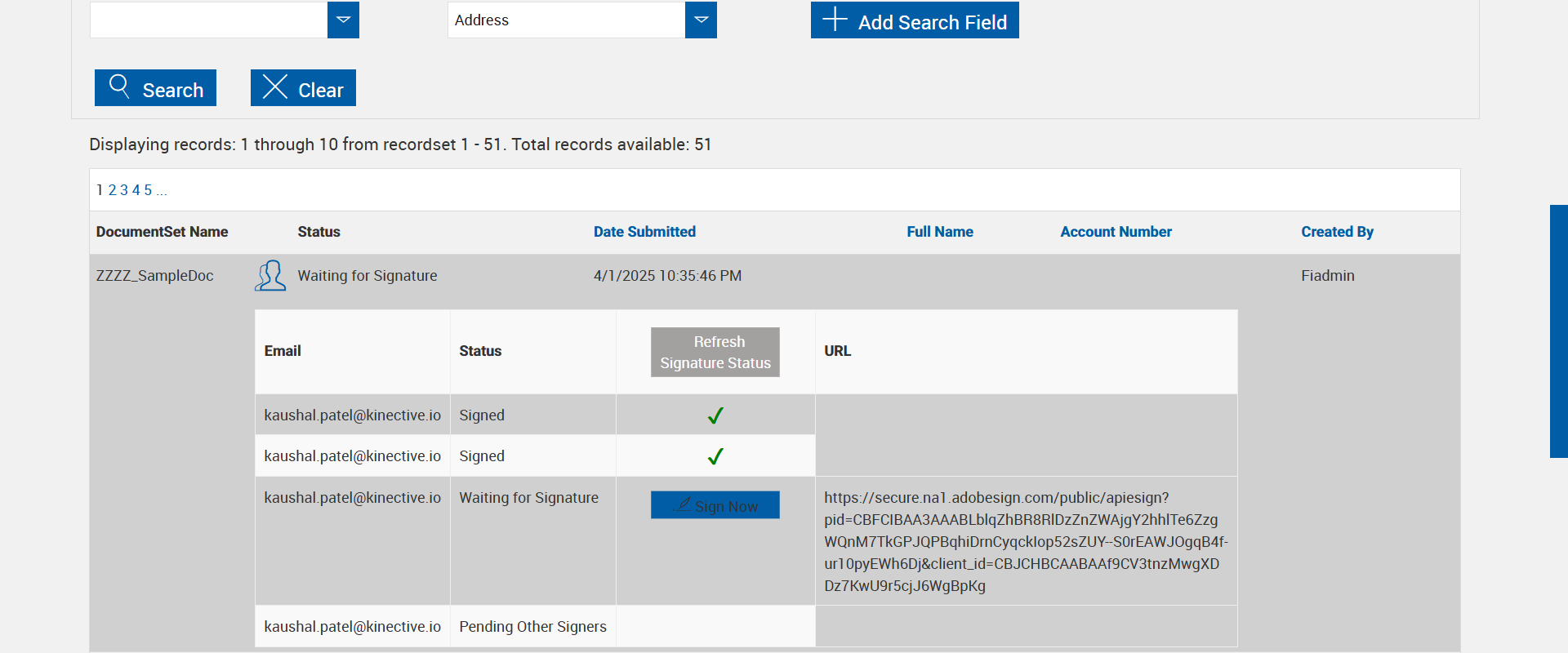Click the Search button with magnifier icon
The width and height of the screenshot is (1568, 653).
155,88
